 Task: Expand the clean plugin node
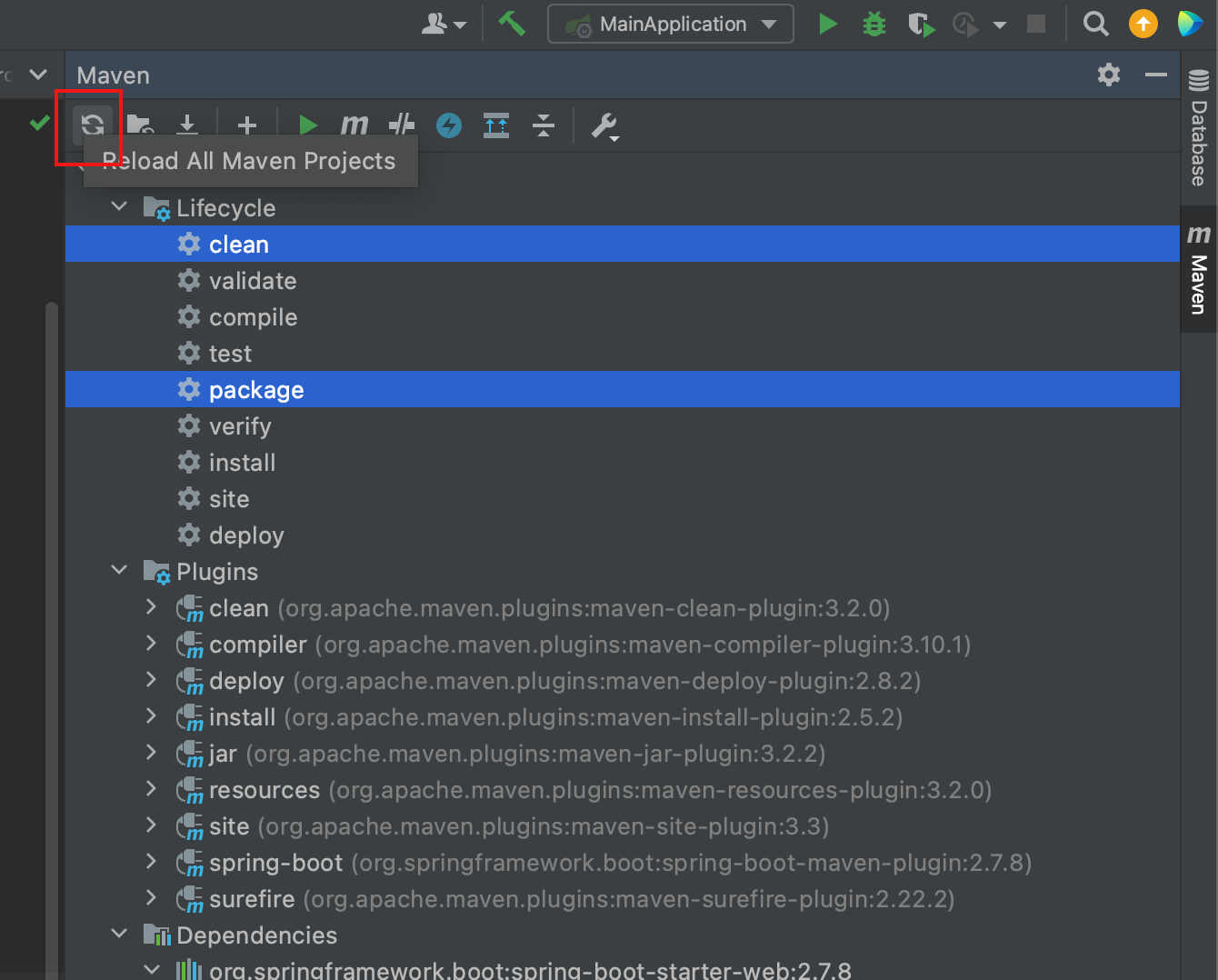(151, 606)
